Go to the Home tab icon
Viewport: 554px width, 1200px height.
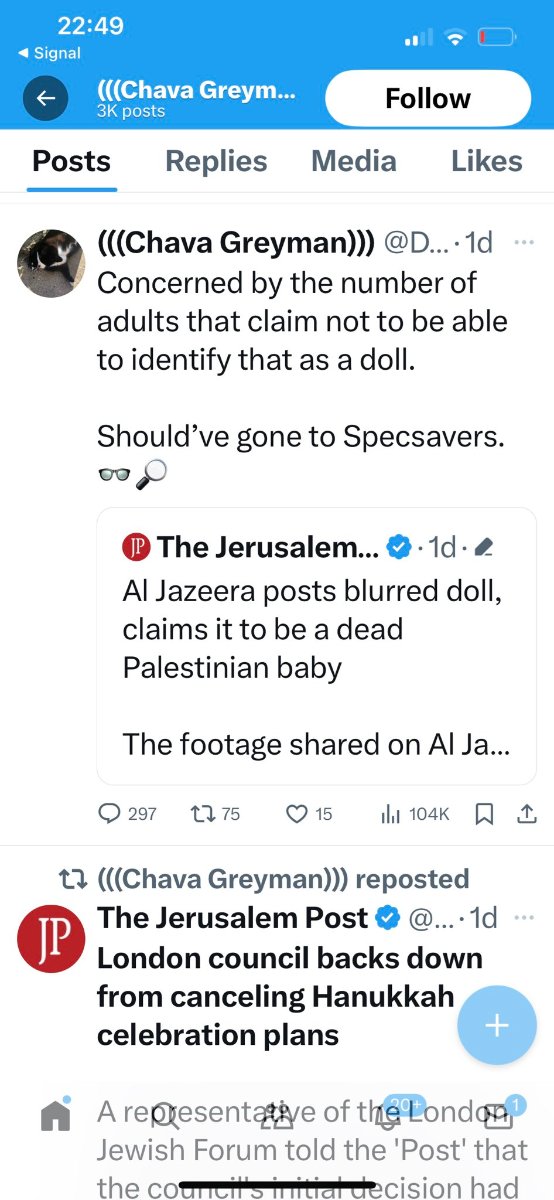pos(56,1115)
